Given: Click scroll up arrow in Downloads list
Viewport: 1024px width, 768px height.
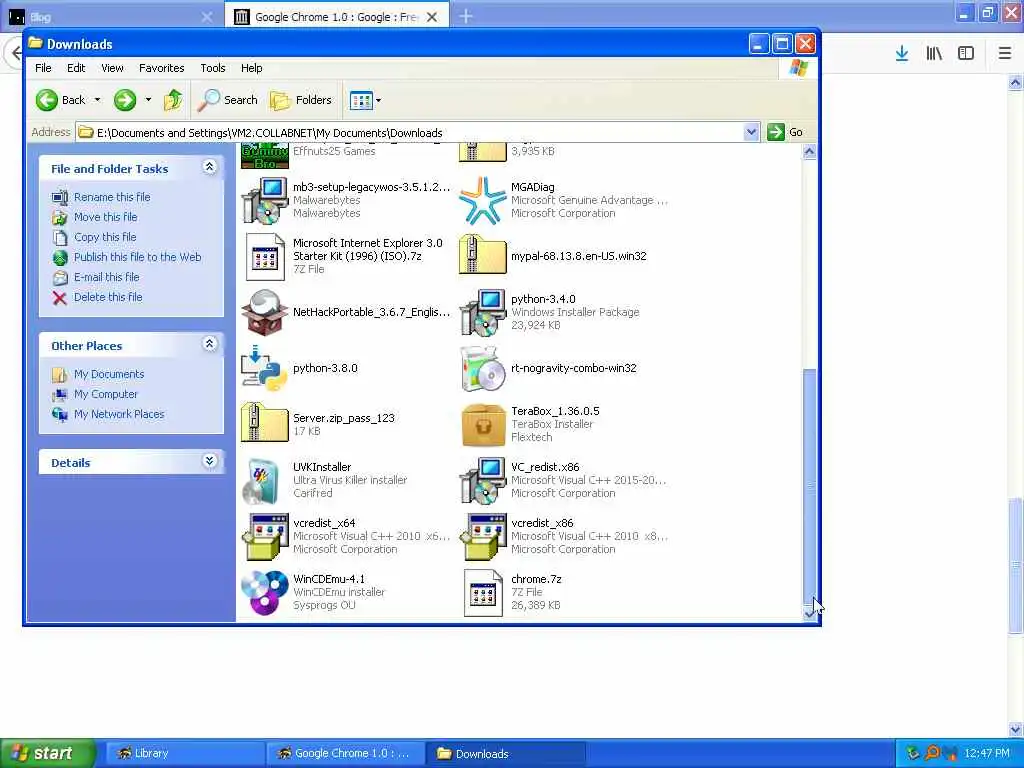Looking at the screenshot, I should point(809,152).
